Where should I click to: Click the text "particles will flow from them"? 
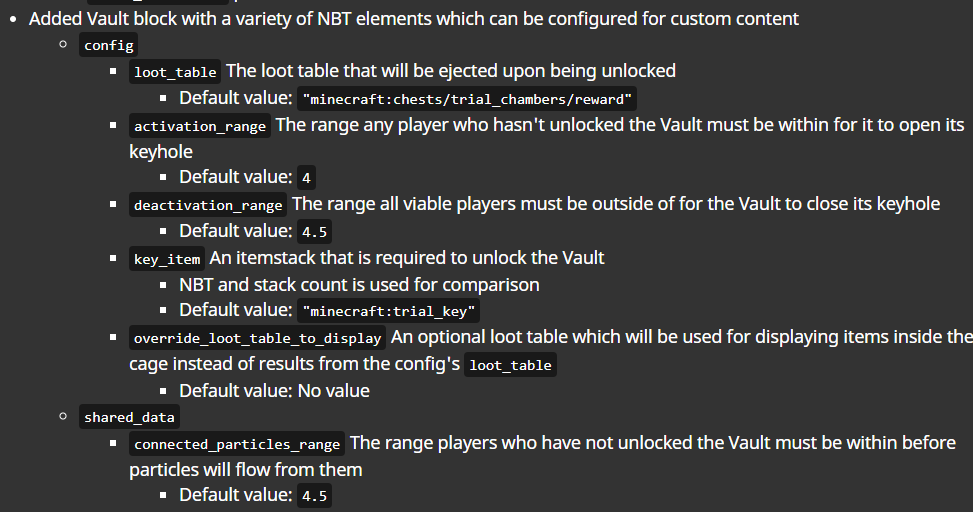tap(245, 469)
